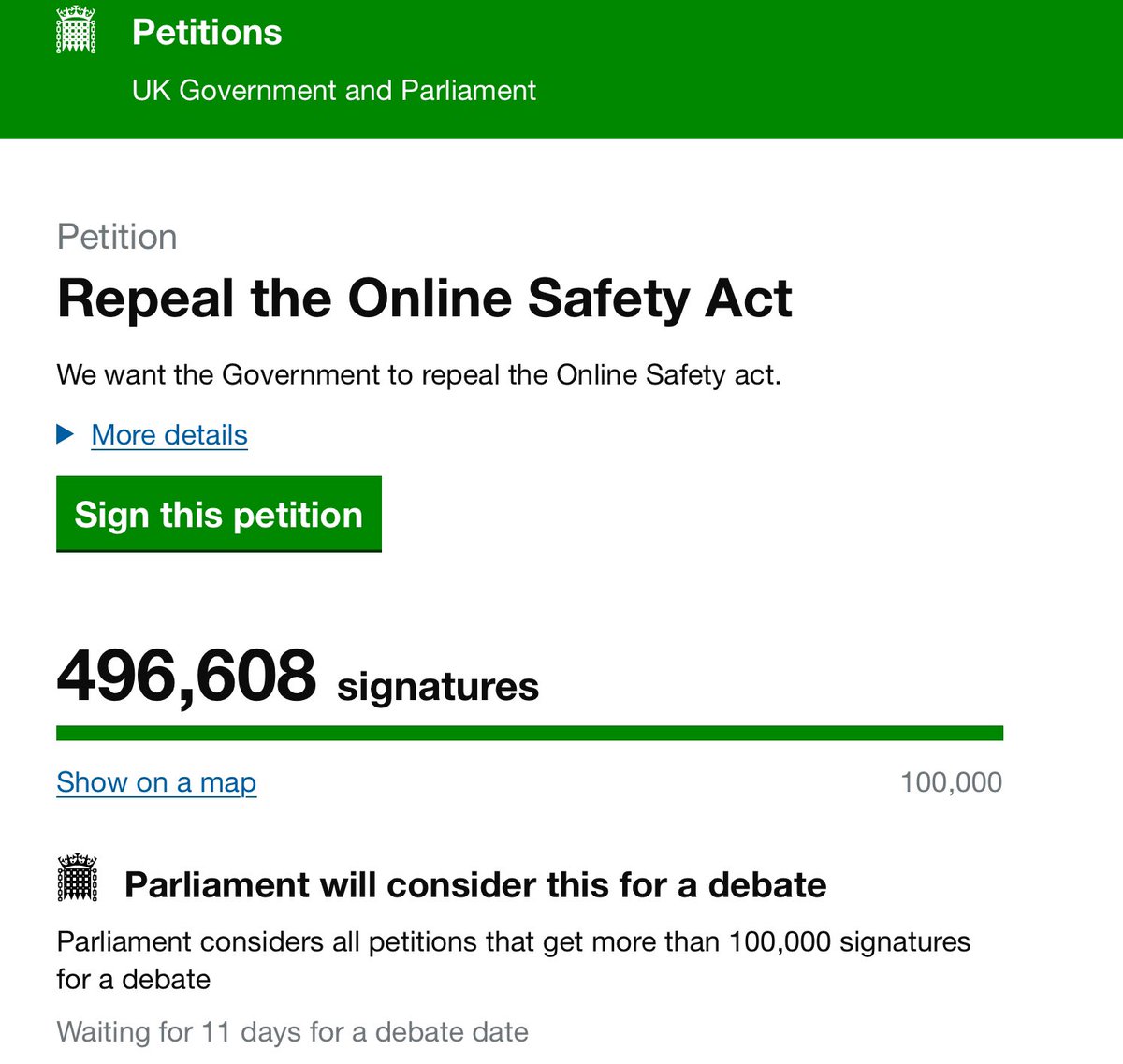The height and width of the screenshot is (1064, 1123).
Task: Go to the Petitions home title in the header
Action: (x=207, y=32)
